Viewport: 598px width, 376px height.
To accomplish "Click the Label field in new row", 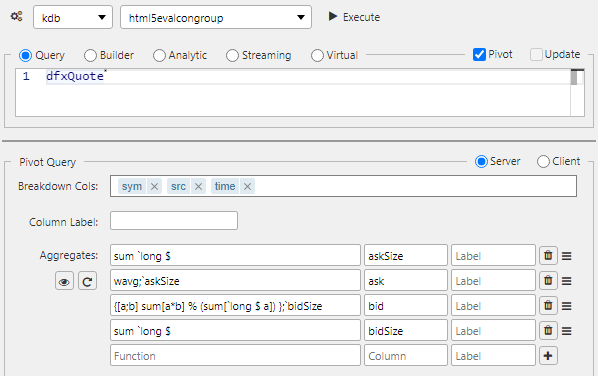I will [x=494, y=356].
